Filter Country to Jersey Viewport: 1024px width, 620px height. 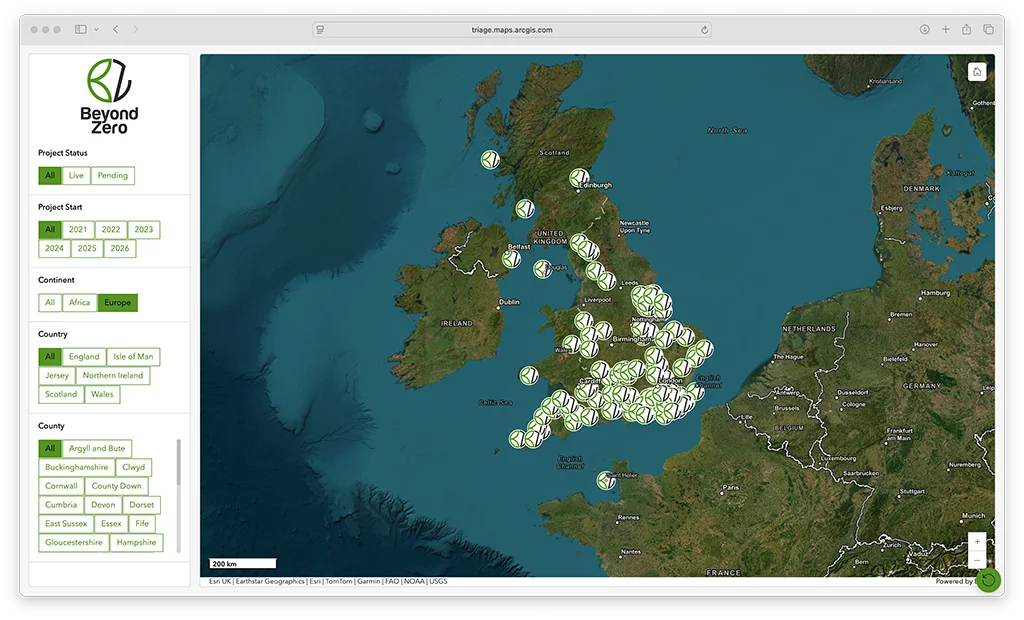click(x=57, y=376)
